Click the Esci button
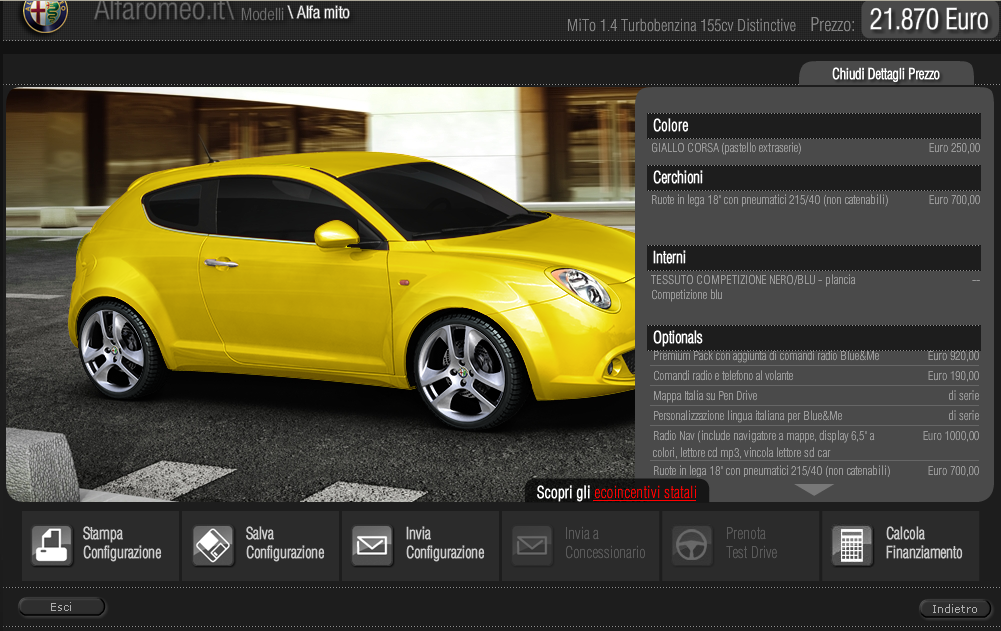 pyautogui.click(x=61, y=607)
